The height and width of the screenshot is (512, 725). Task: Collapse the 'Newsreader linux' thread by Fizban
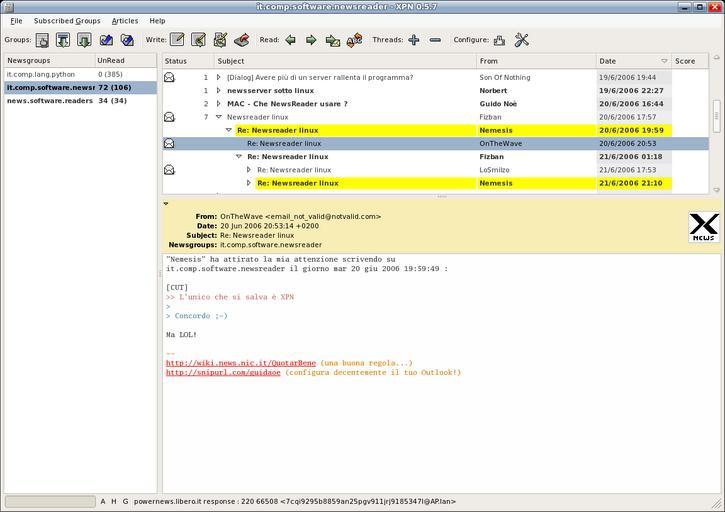point(219,117)
